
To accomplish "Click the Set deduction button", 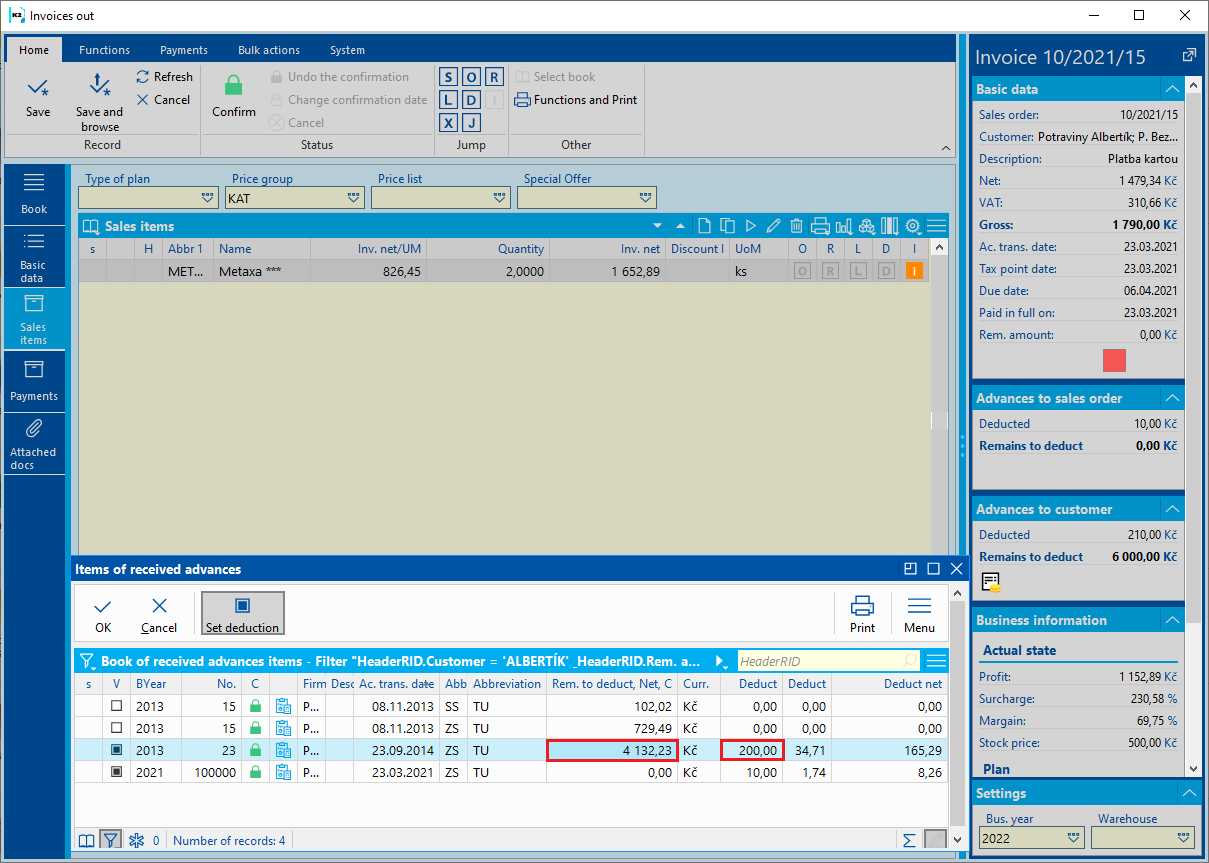I will [243, 613].
